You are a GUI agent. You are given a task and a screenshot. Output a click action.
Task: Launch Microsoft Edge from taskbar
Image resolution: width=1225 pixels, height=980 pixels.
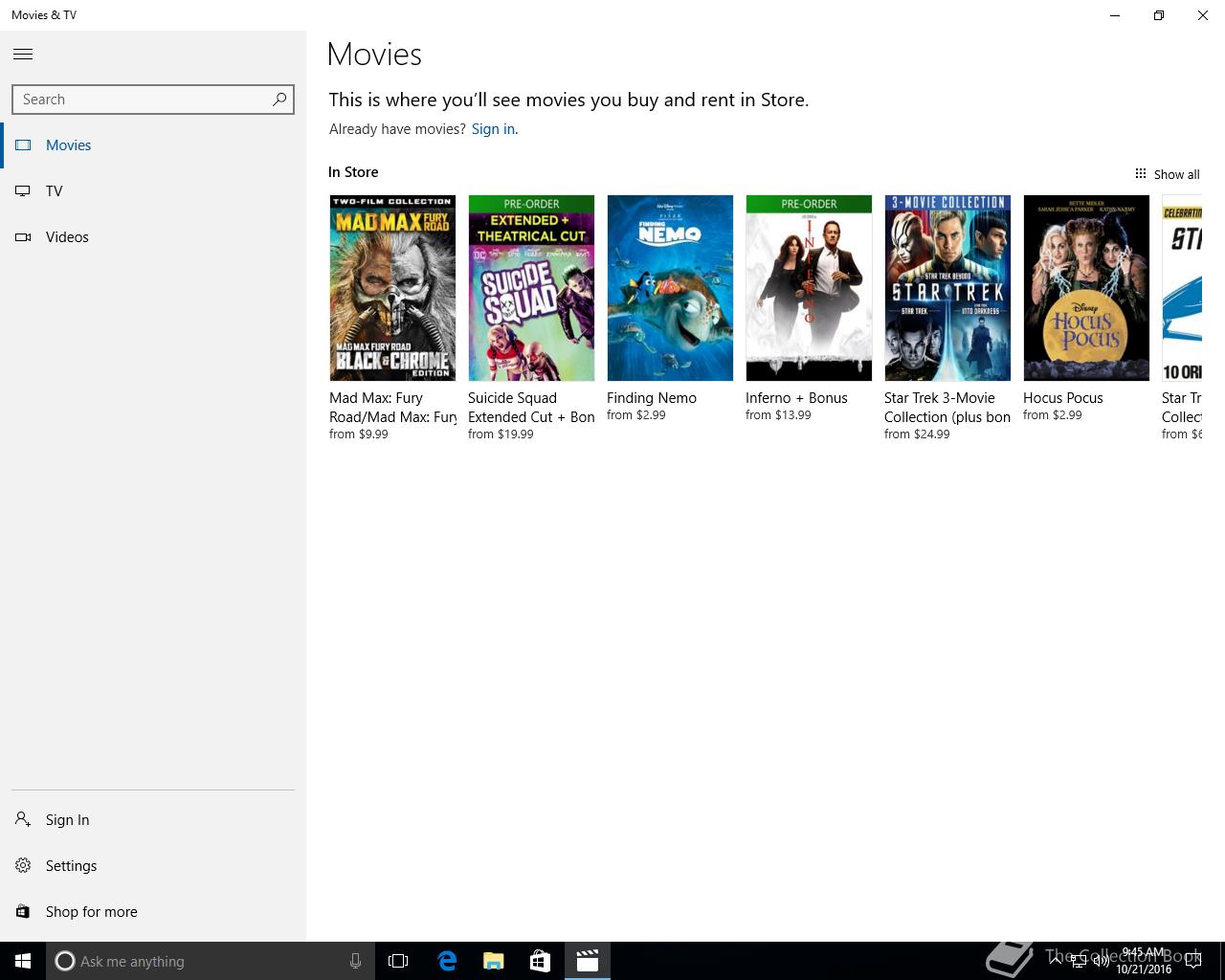tap(447, 961)
